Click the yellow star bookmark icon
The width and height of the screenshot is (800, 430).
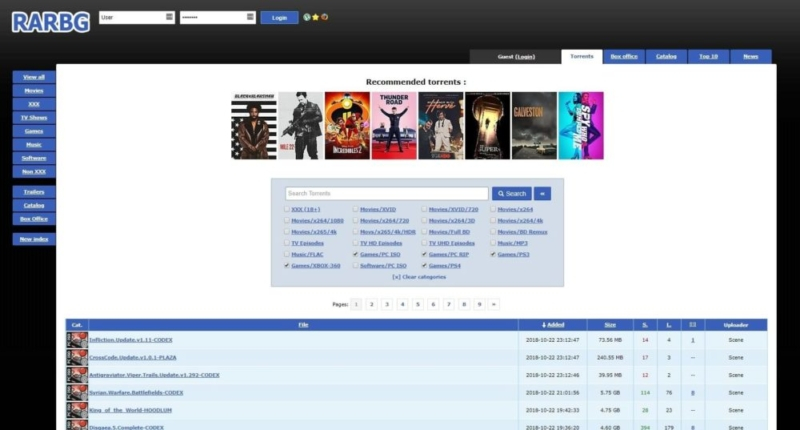(x=315, y=17)
